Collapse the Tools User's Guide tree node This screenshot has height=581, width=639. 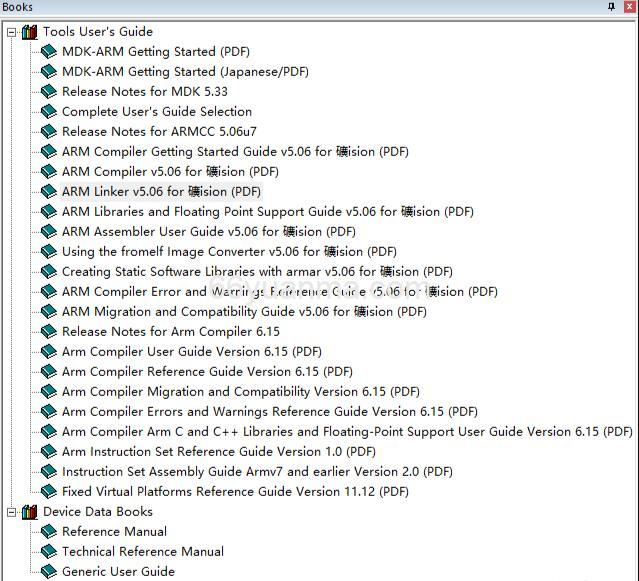[12, 32]
